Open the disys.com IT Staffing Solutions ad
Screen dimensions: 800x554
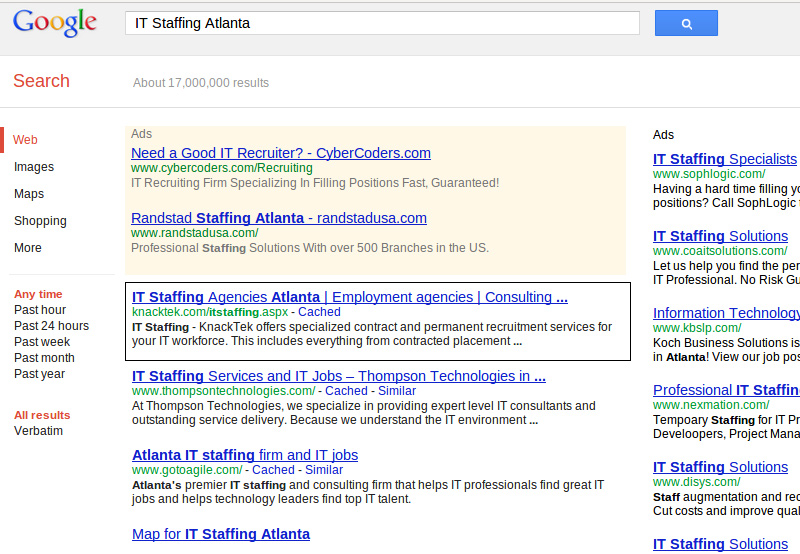[720, 467]
